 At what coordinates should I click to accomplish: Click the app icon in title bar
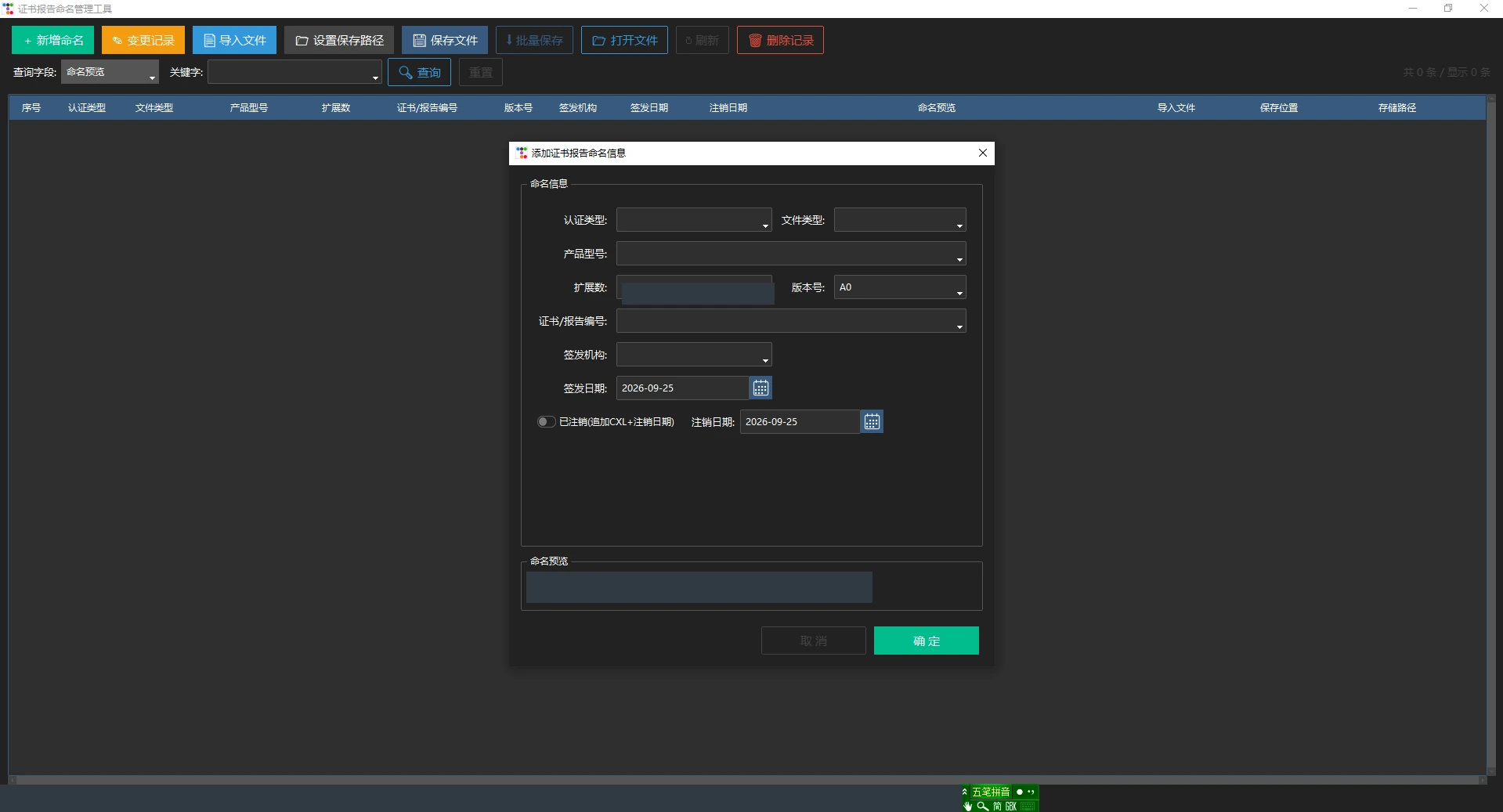(x=9, y=9)
